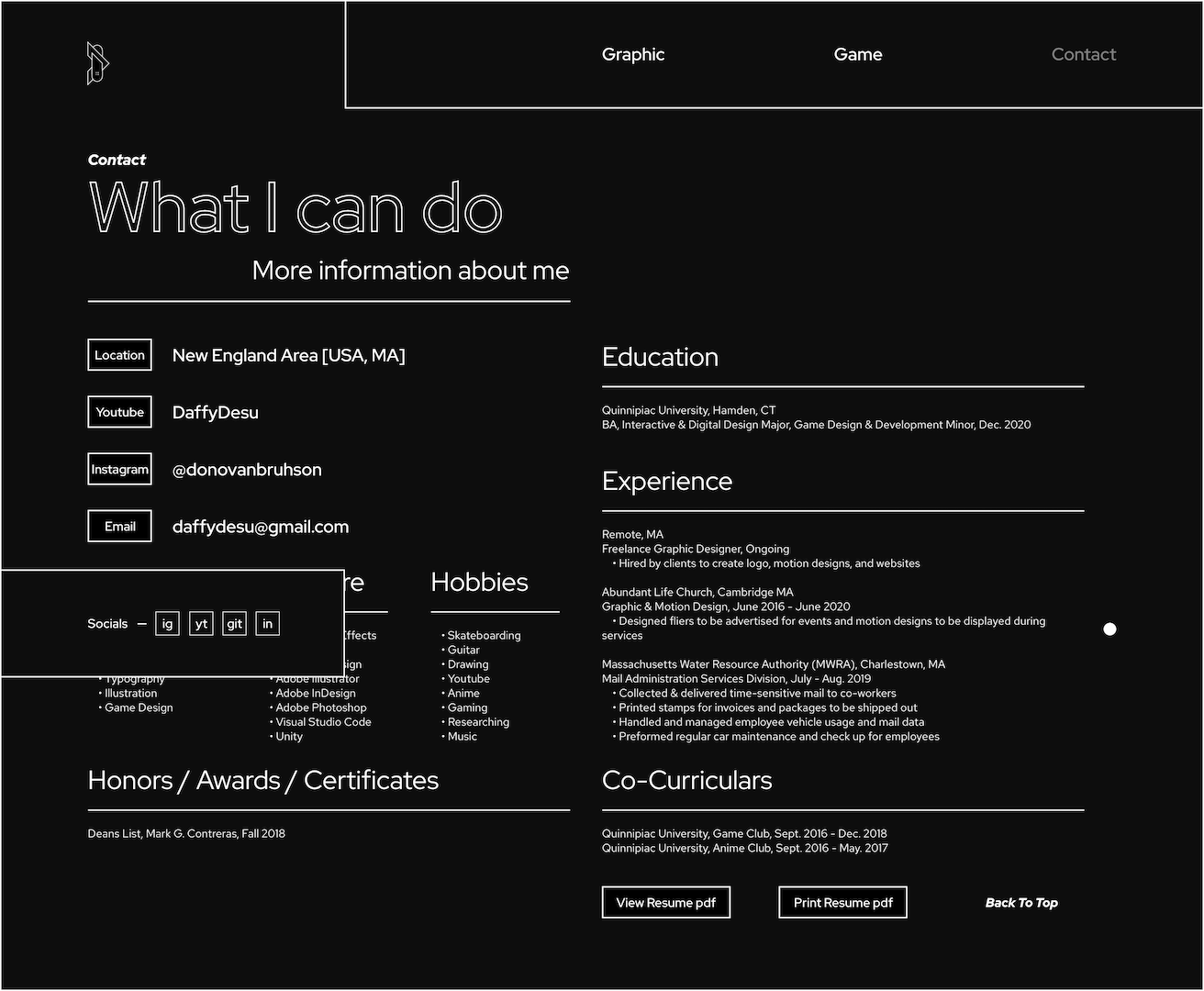Click the Guitar hobby item

(461, 650)
